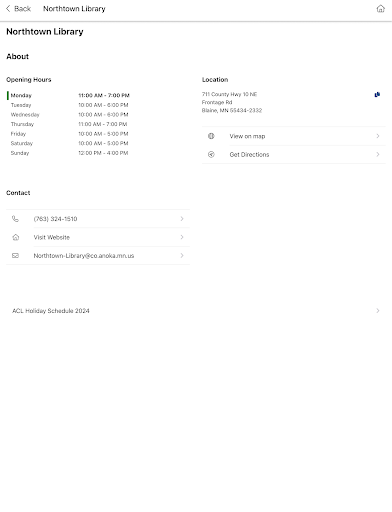Email Northtown-Library@co.anoka.mn.us
The image size is (392, 512).
coord(98,256)
